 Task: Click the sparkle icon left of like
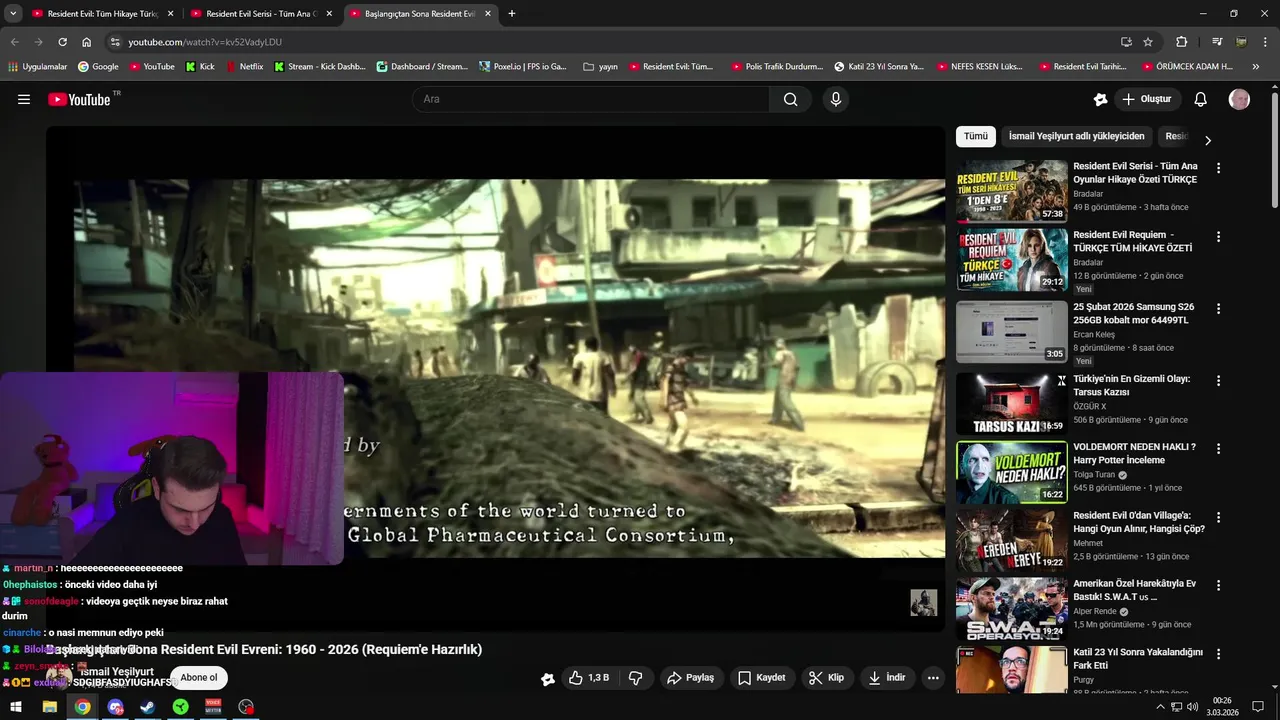548,678
